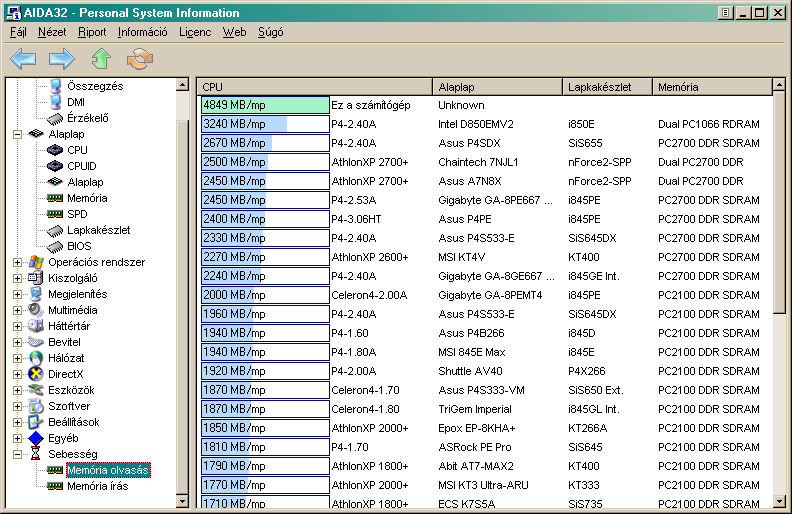This screenshot has width=792, height=514.
Task: Click the Forward arrow toolbar icon
Action: coord(62,59)
